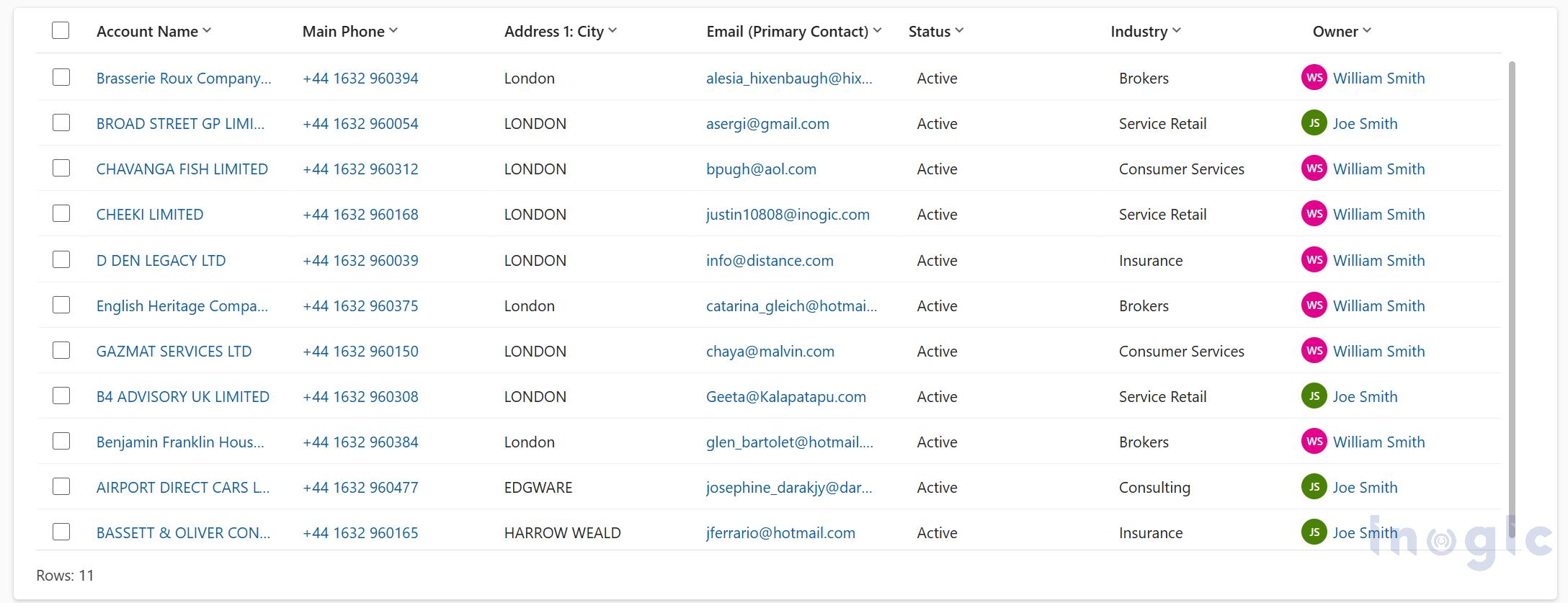This screenshot has height=603, width=1568.
Task: Open the Owner column header menu
Action: pyautogui.click(x=1367, y=31)
